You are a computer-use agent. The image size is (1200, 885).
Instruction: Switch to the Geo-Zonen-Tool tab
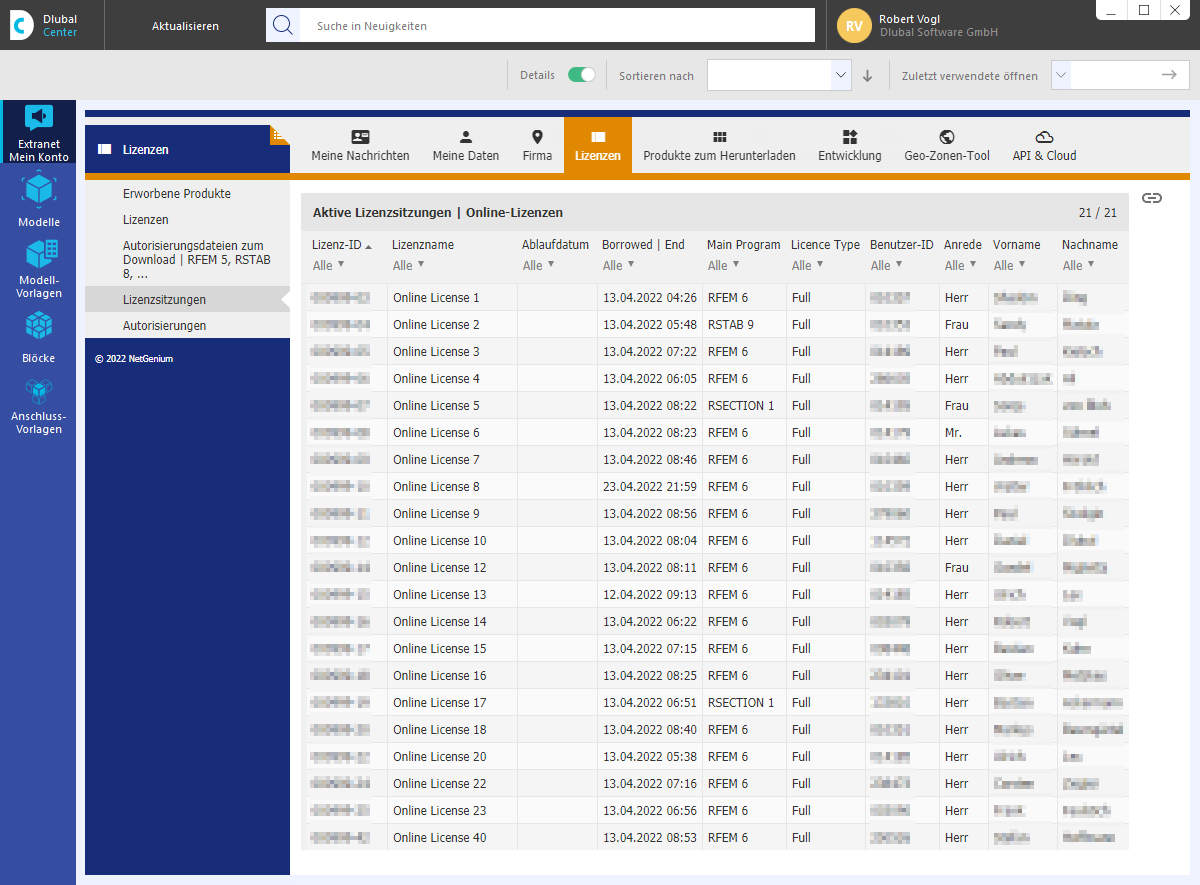tap(946, 146)
